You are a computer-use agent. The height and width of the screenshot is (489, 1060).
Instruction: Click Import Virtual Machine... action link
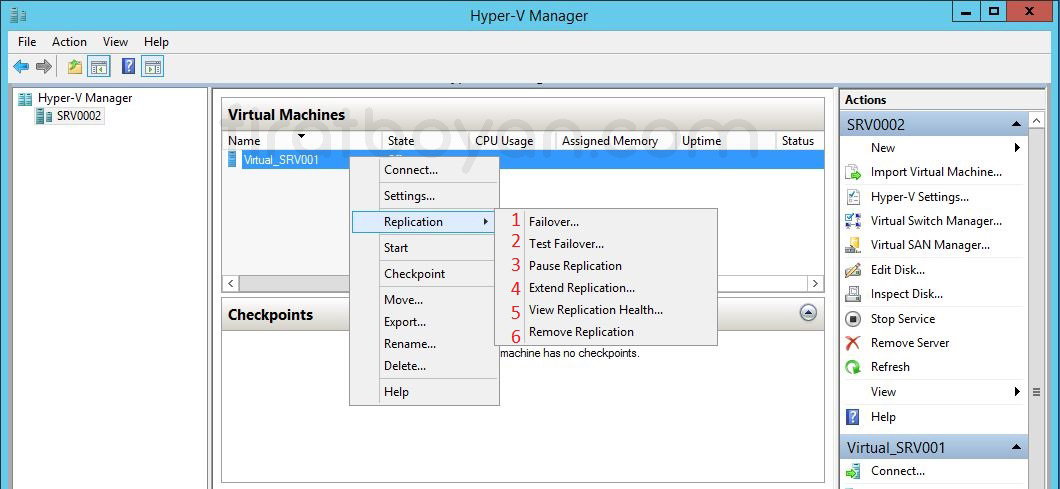(x=936, y=172)
